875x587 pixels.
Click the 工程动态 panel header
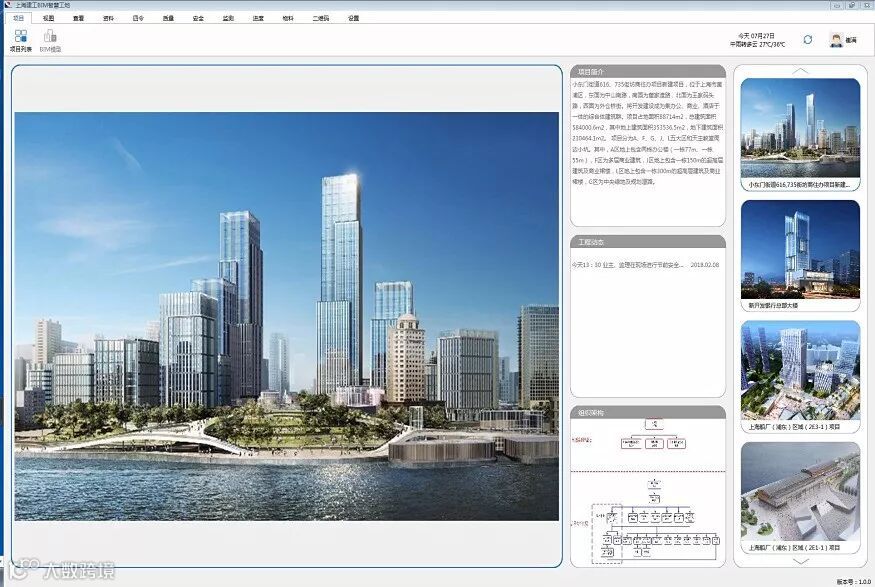(648, 242)
